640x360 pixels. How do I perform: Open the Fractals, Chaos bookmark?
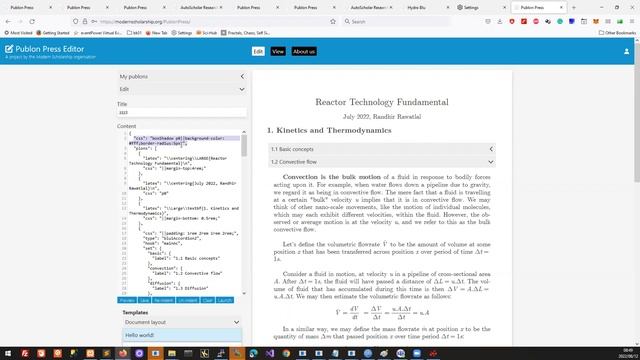[x=246, y=33]
